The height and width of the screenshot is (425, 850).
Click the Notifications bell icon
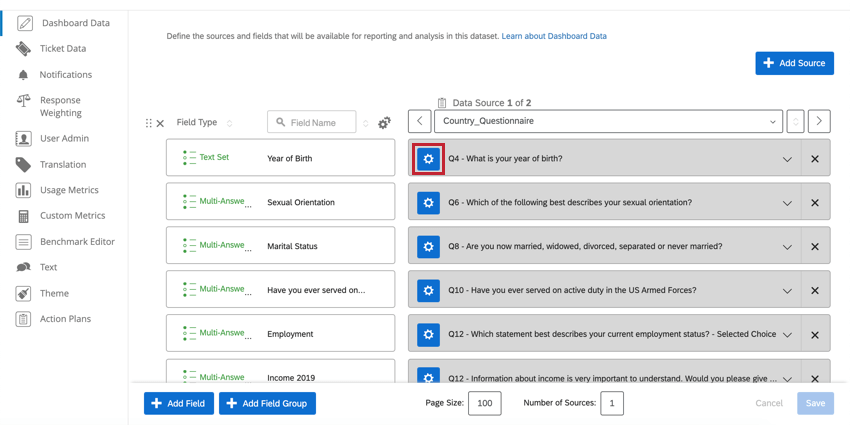click(23, 75)
